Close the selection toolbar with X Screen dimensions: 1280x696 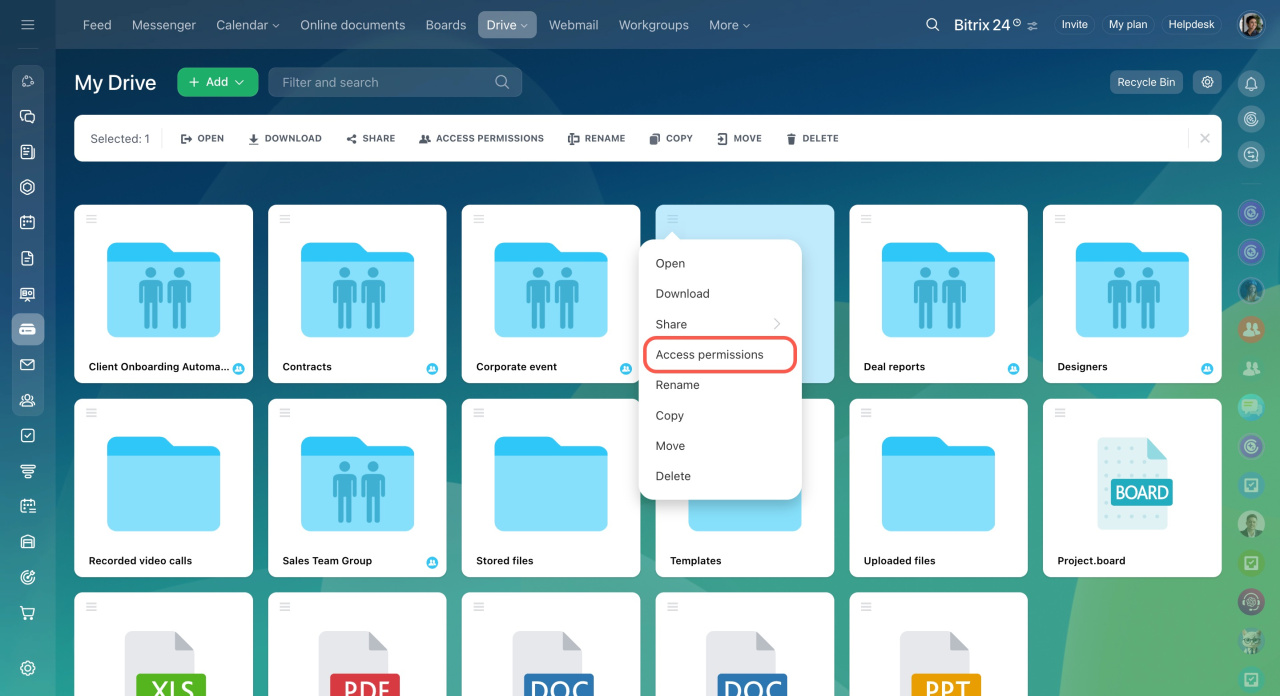(1204, 138)
